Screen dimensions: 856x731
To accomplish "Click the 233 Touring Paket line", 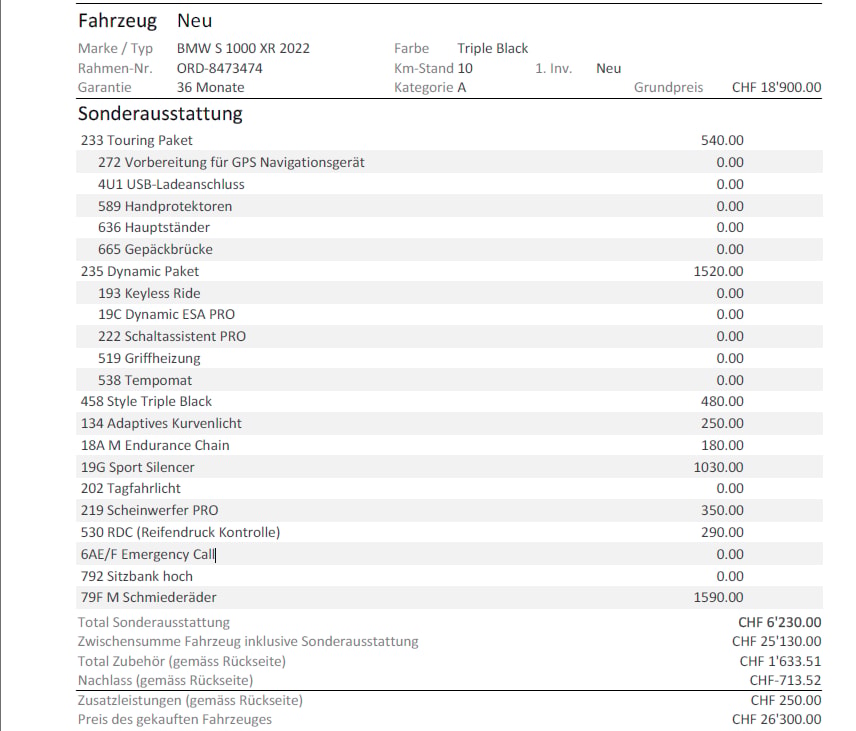I will coord(449,140).
